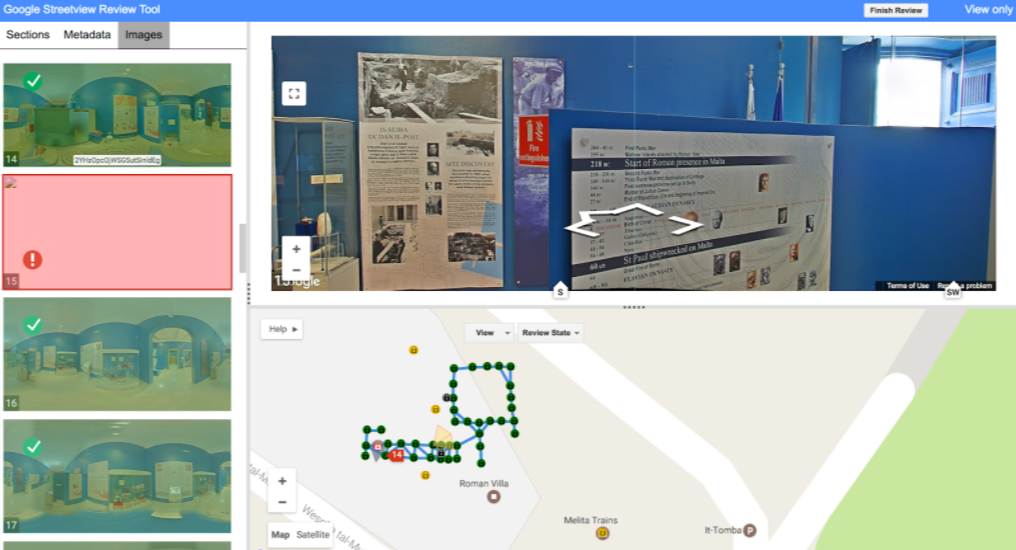This screenshot has height=550, width=1016.
Task: Click the View only link
Action: [987, 10]
